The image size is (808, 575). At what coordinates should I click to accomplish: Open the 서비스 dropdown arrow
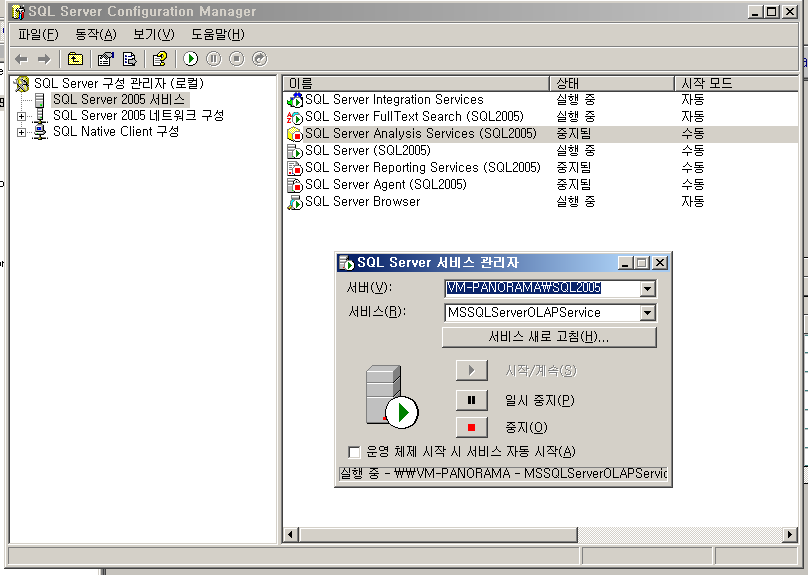[x=648, y=313]
